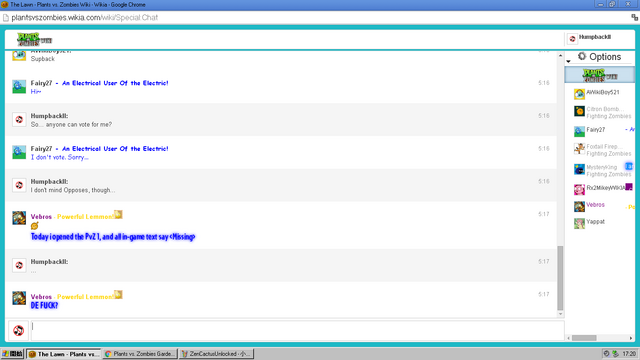Switch to Plants vs. Zombies Garden taskbar tab
The width and height of the screenshot is (640, 360).
pyautogui.click(x=140, y=354)
